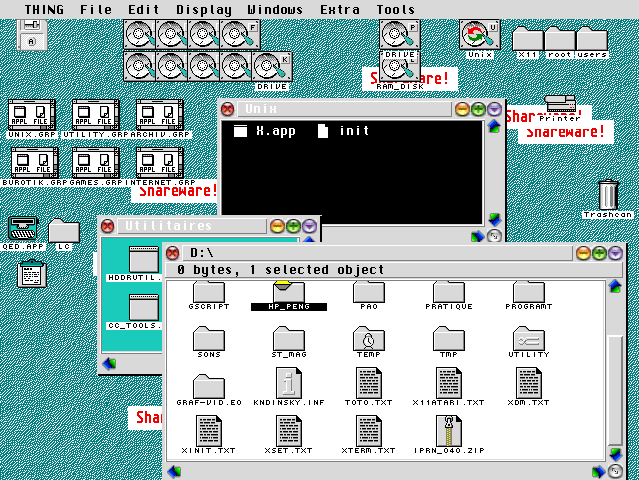Select the TMP folder
Screen dimensions: 639x480
(x=449, y=342)
